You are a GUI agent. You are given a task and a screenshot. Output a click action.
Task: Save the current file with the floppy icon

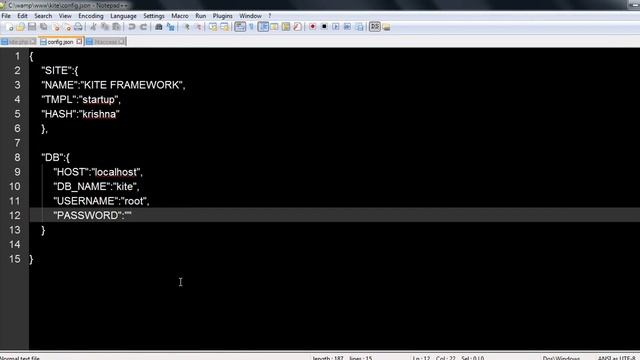pyautogui.click(x=32, y=27)
